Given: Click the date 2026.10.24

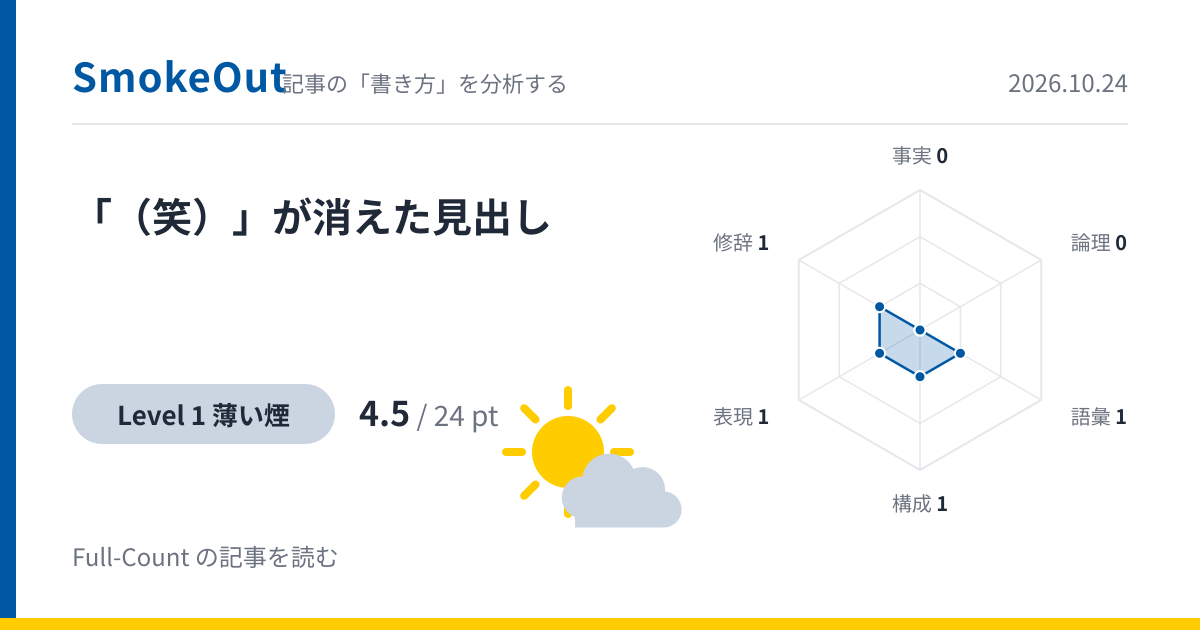Looking at the screenshot, I should (x=1068, y=84).
